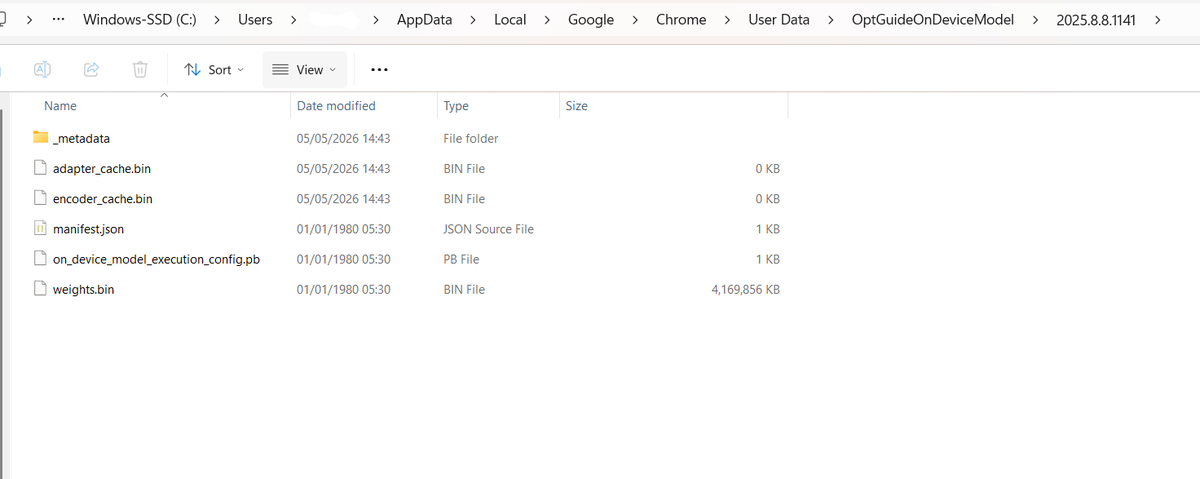The image size is (1200, 479).
Task: Go to OptGuideOnDeviceModel in the address bar
Action: (x=932, y=20)
